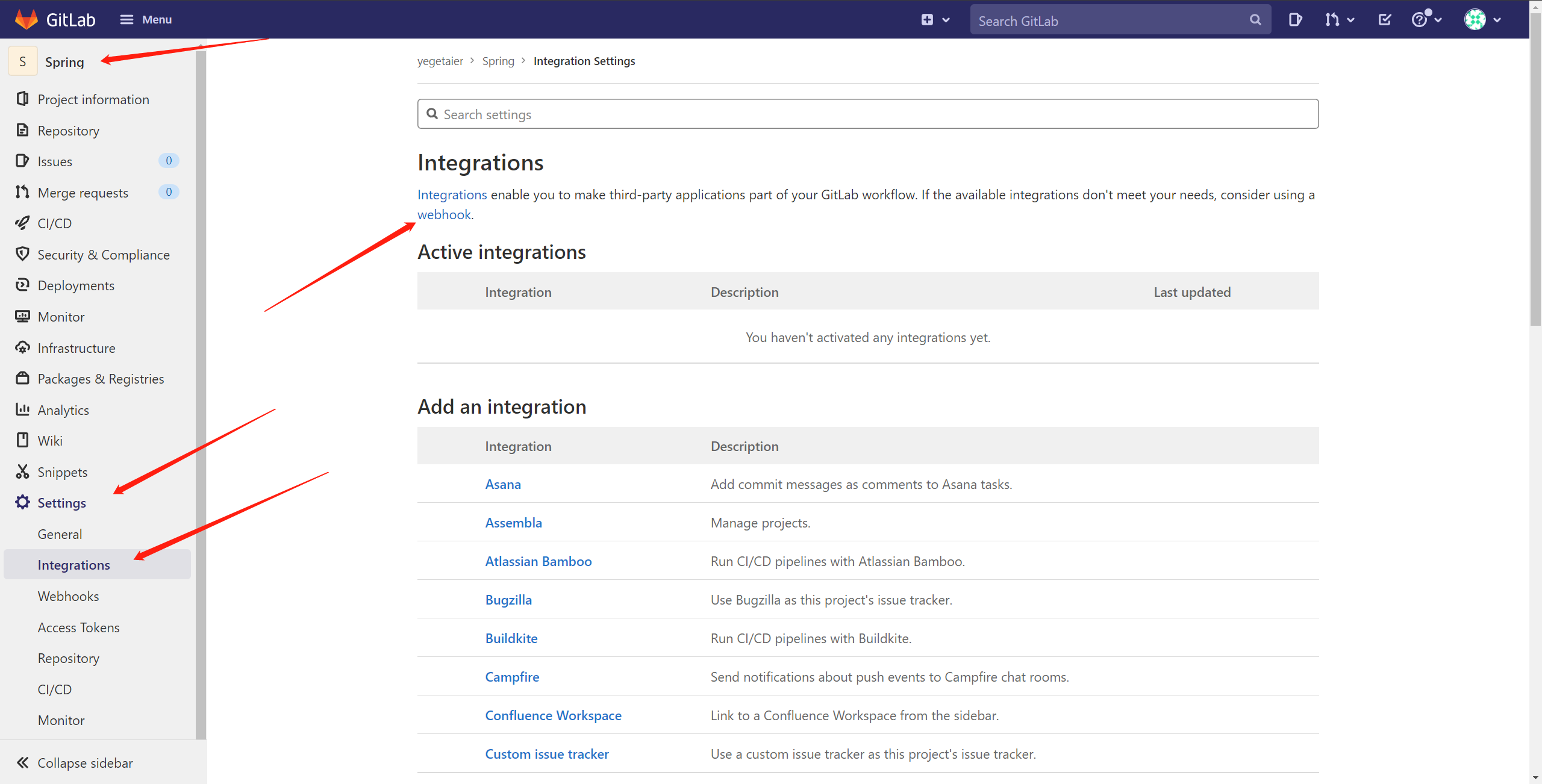Open Custom issue tracker integration
The image size is (1542, 784).
coord(547,754)
